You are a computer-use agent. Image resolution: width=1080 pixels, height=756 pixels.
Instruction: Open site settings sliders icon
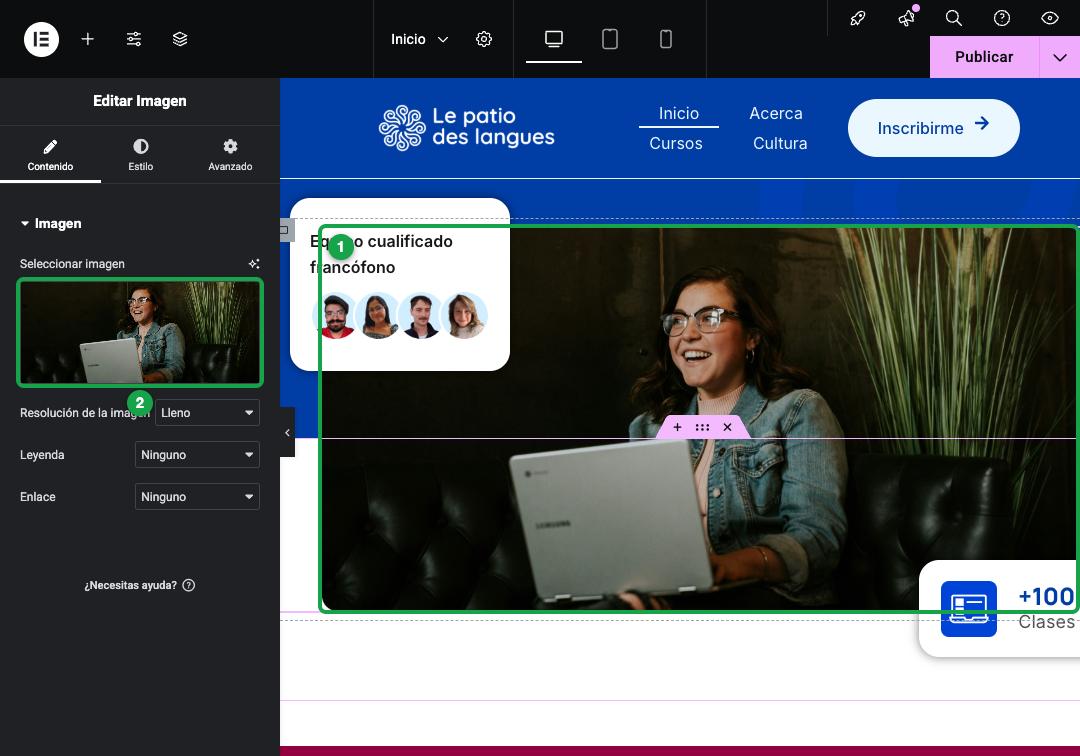(134, 39)
